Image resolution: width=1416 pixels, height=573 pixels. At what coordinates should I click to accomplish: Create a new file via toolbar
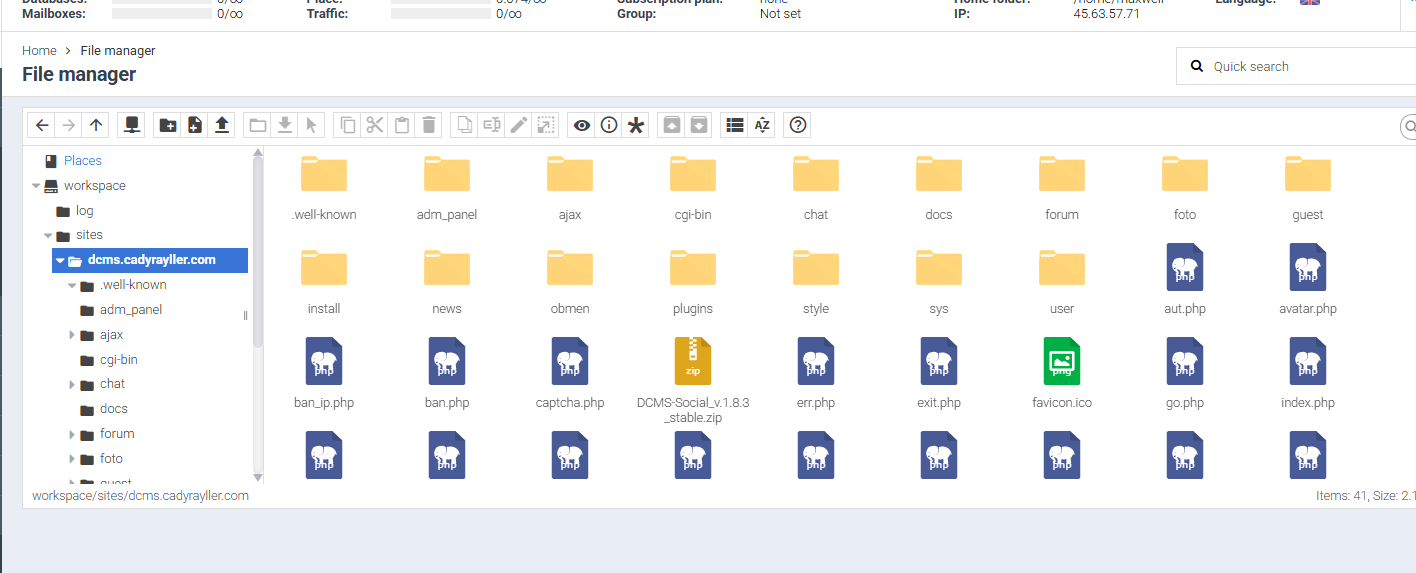(195, 125)
